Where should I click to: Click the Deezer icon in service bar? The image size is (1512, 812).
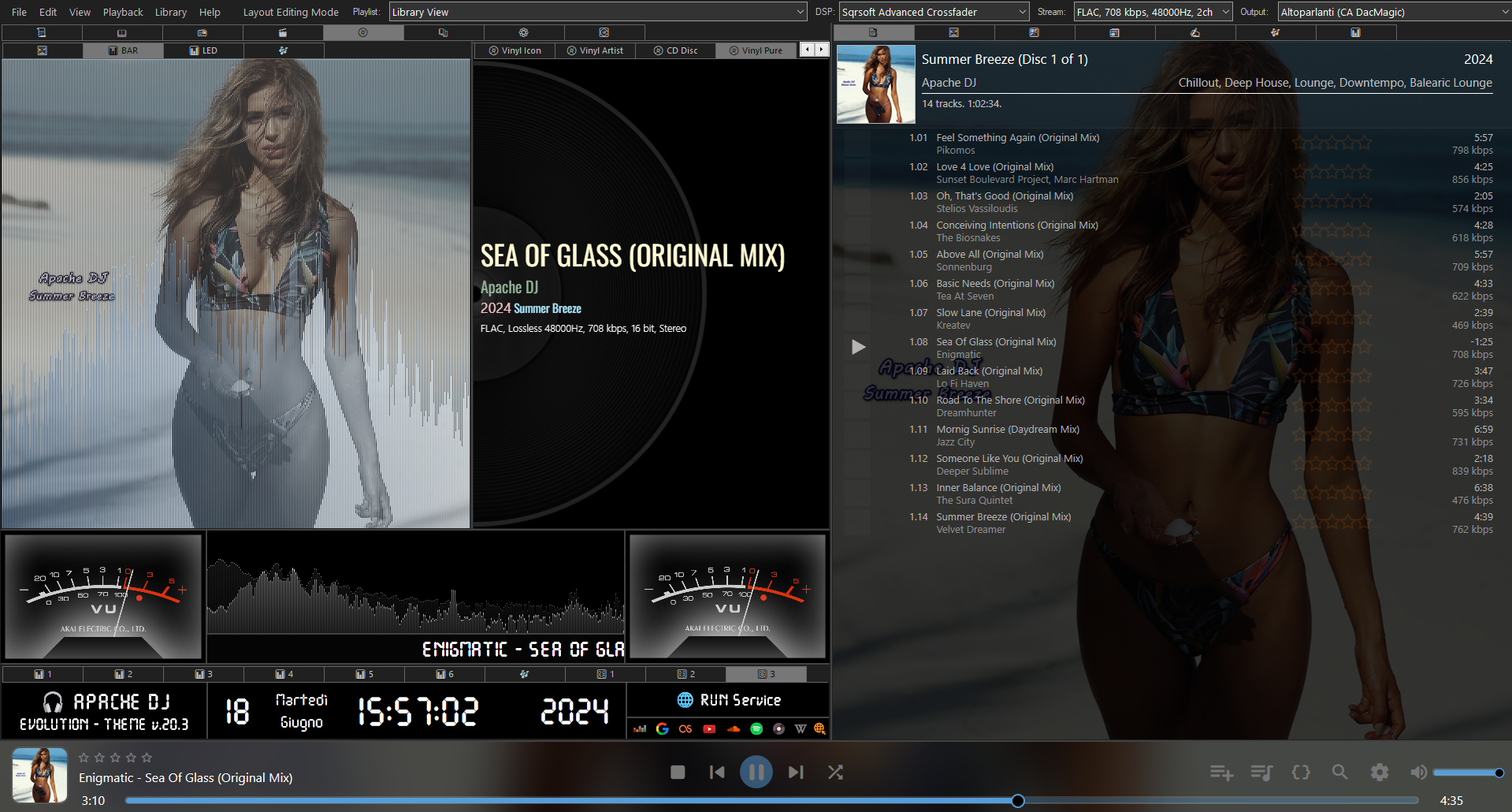(640, 728)
